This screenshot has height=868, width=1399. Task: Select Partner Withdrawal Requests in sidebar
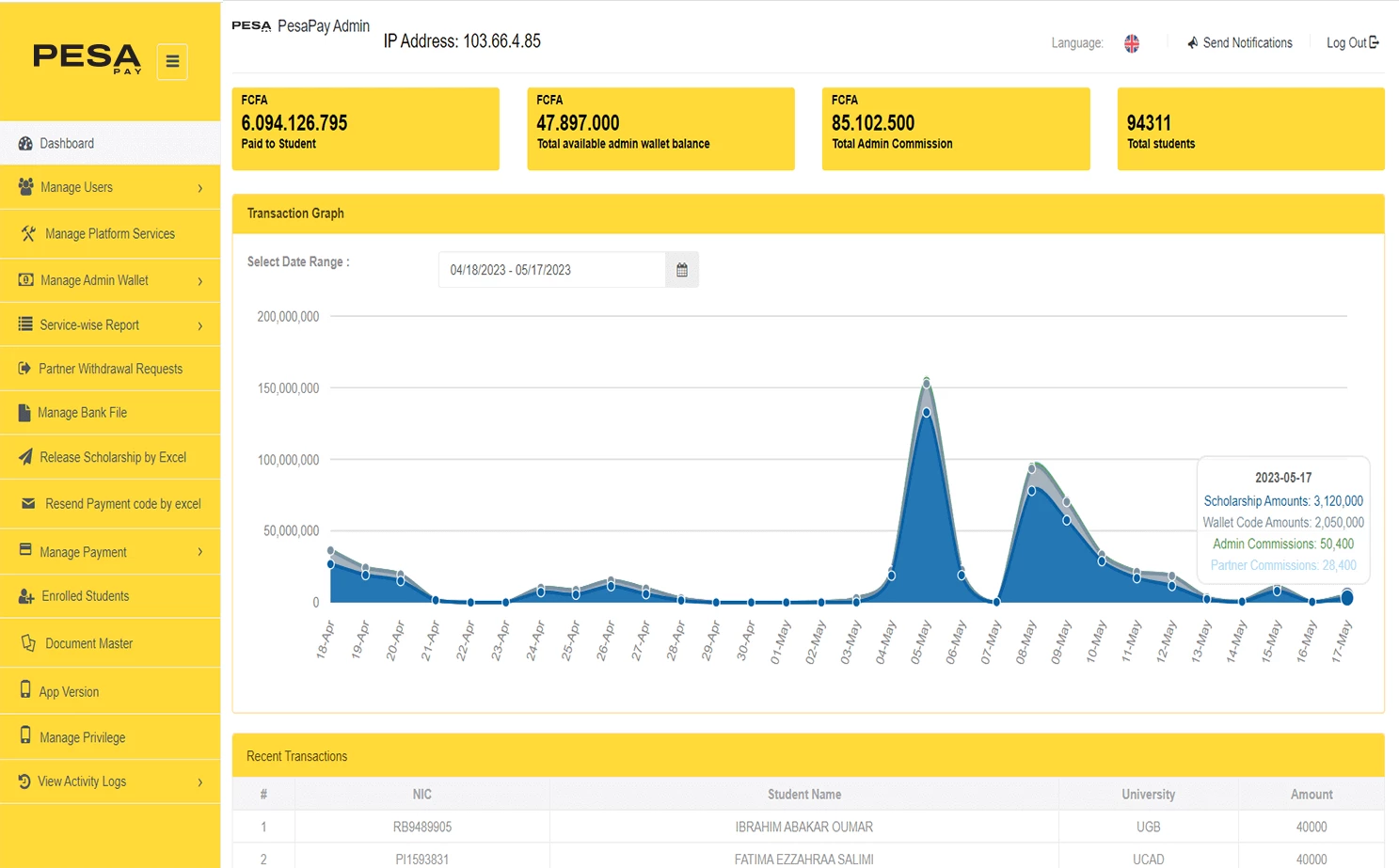click(110, 369)
